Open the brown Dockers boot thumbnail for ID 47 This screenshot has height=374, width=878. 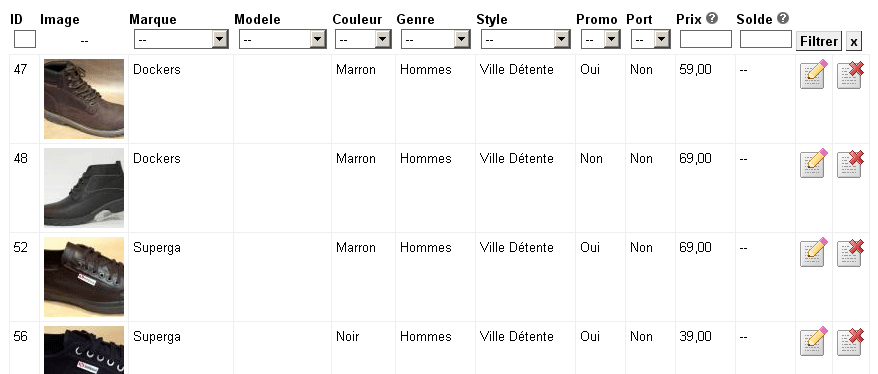[x=84, y=99]
